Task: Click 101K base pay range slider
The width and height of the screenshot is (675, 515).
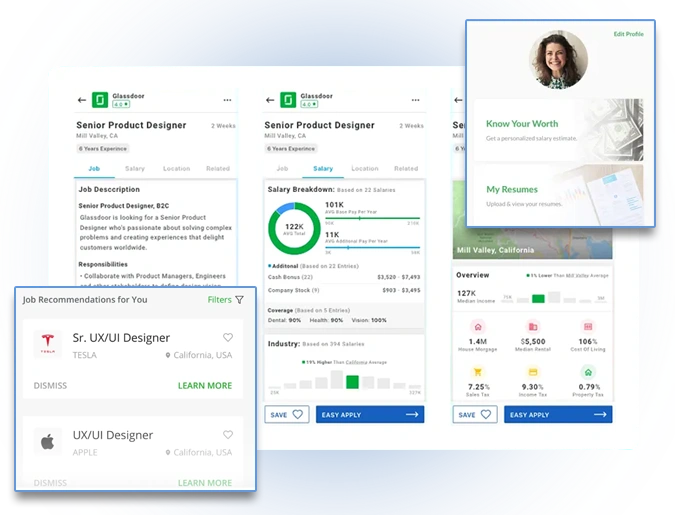Action: pyautogui.click(x=372, y=218)
